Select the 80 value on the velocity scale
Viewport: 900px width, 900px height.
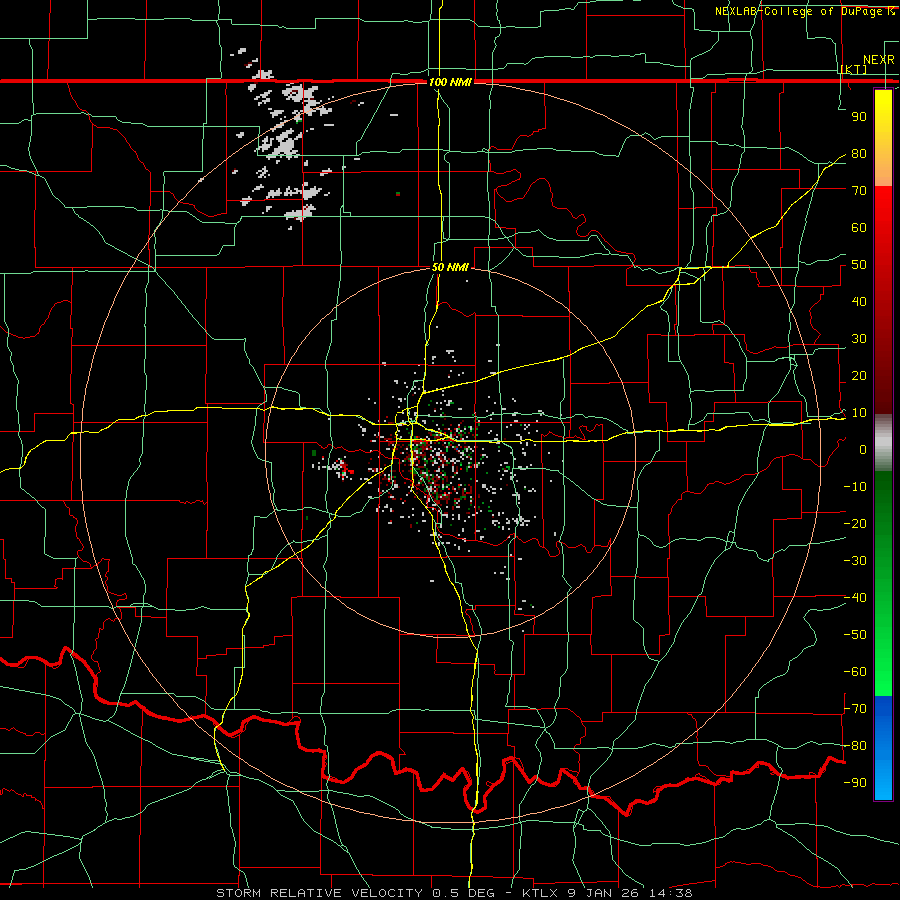[x=859, y=154]
